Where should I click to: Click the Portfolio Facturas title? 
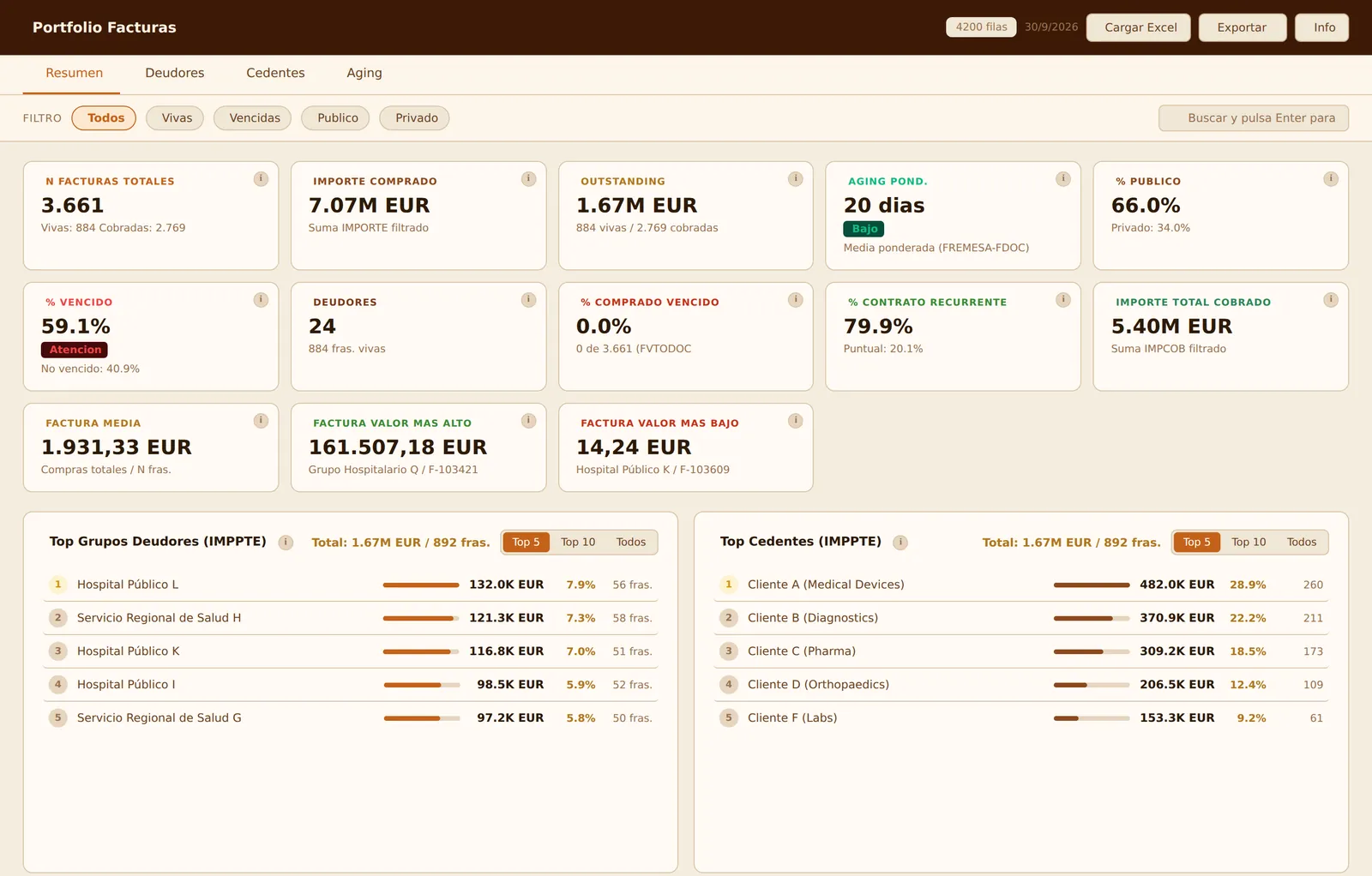click(105, 27)
